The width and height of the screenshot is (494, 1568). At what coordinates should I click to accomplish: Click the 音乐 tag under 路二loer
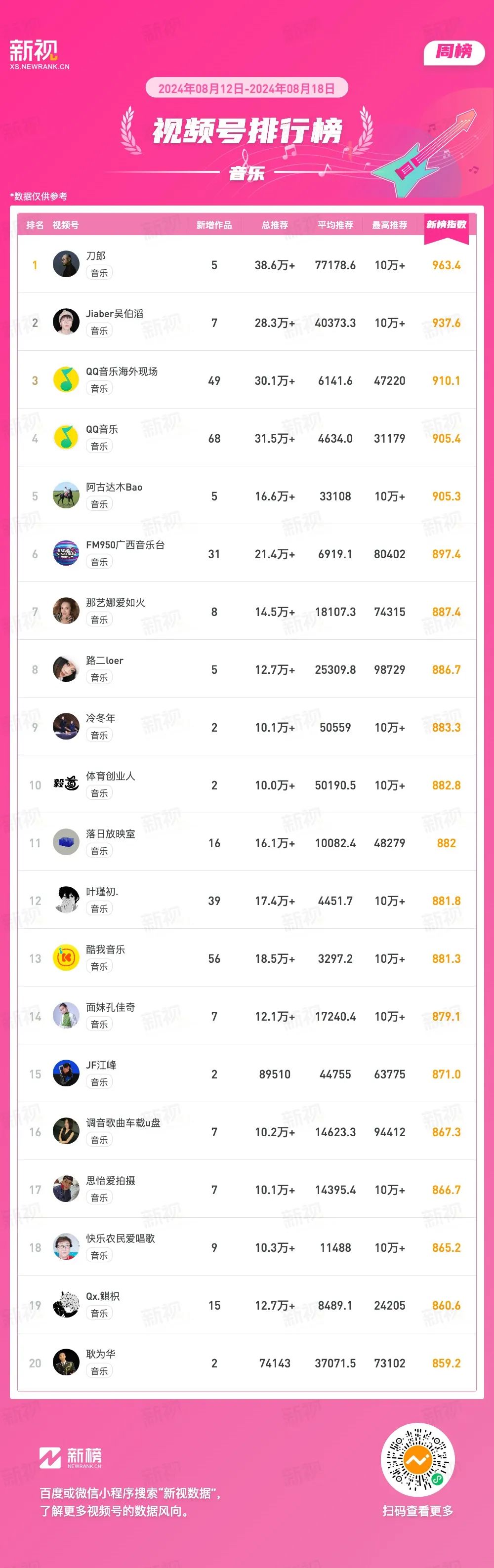tap(99, 677)
